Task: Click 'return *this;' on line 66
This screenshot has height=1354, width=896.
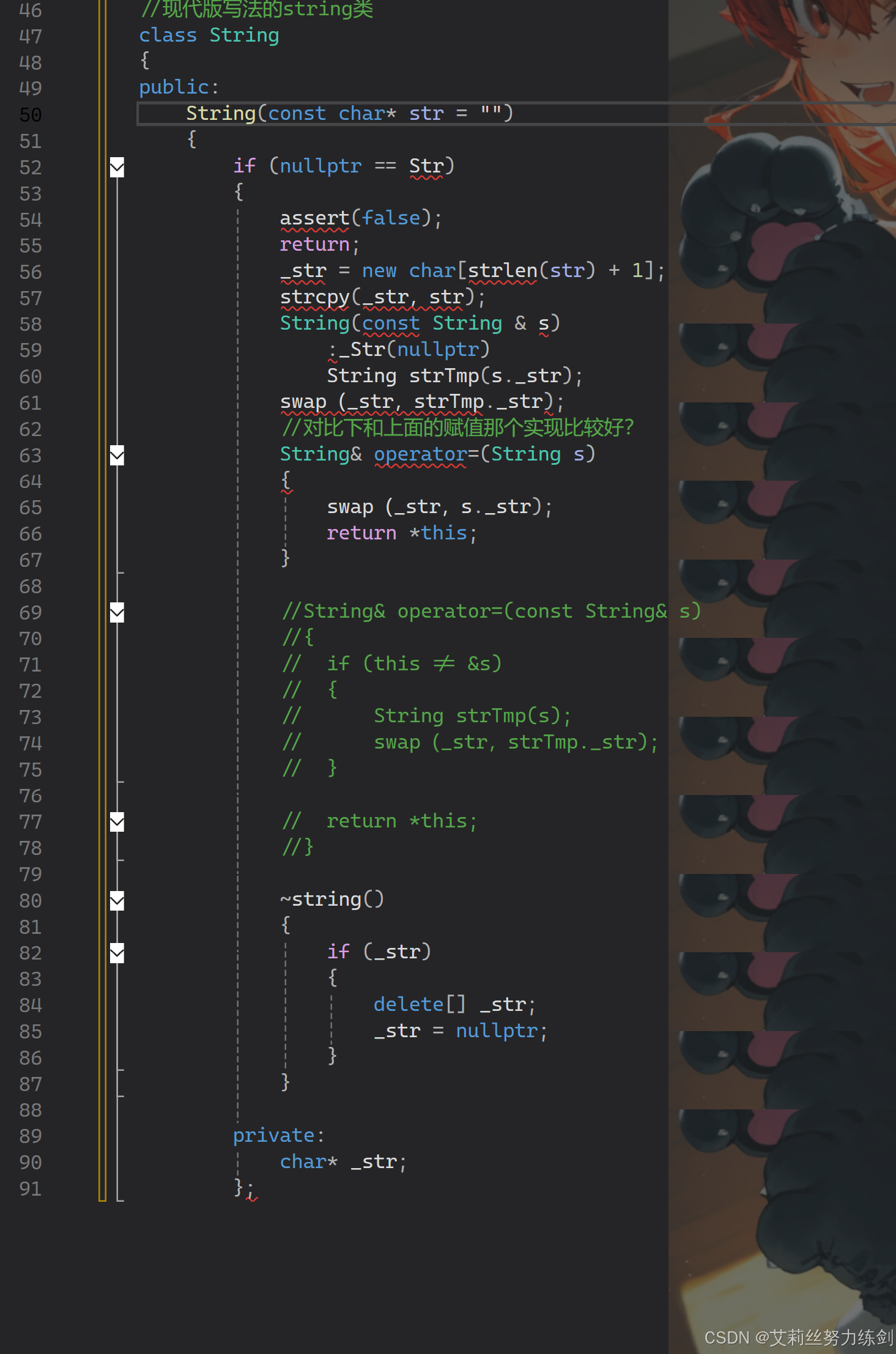Action: pyautogui.click(x=402, y=533)
